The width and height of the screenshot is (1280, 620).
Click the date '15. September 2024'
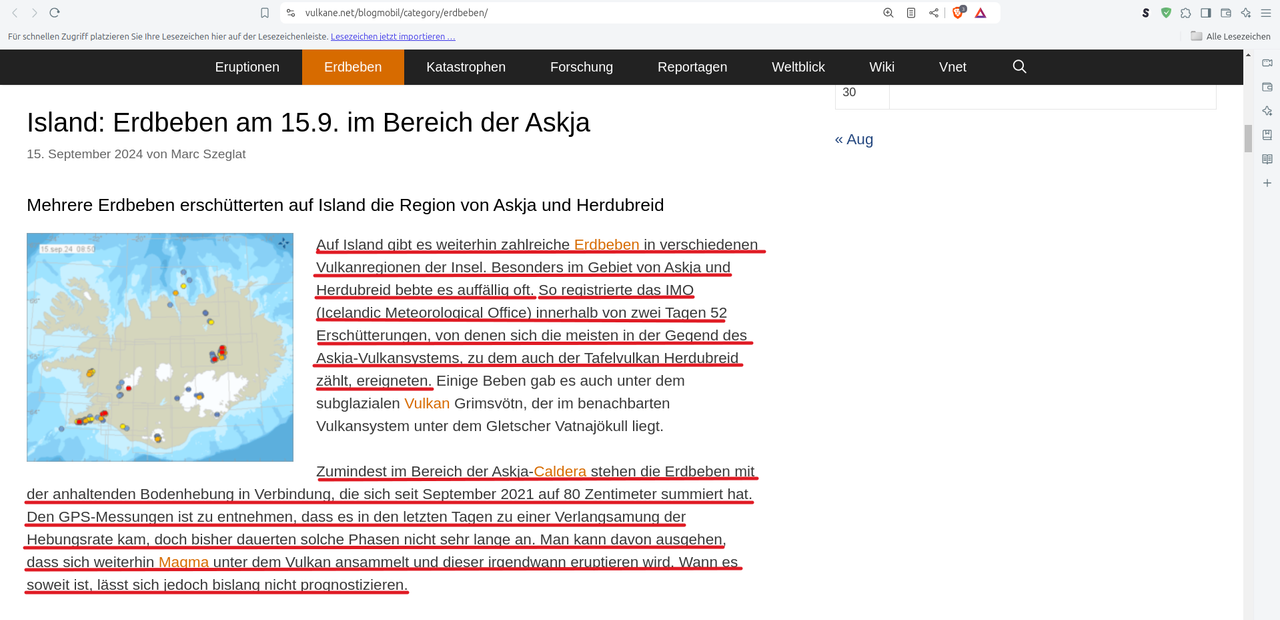pos(85,154)
